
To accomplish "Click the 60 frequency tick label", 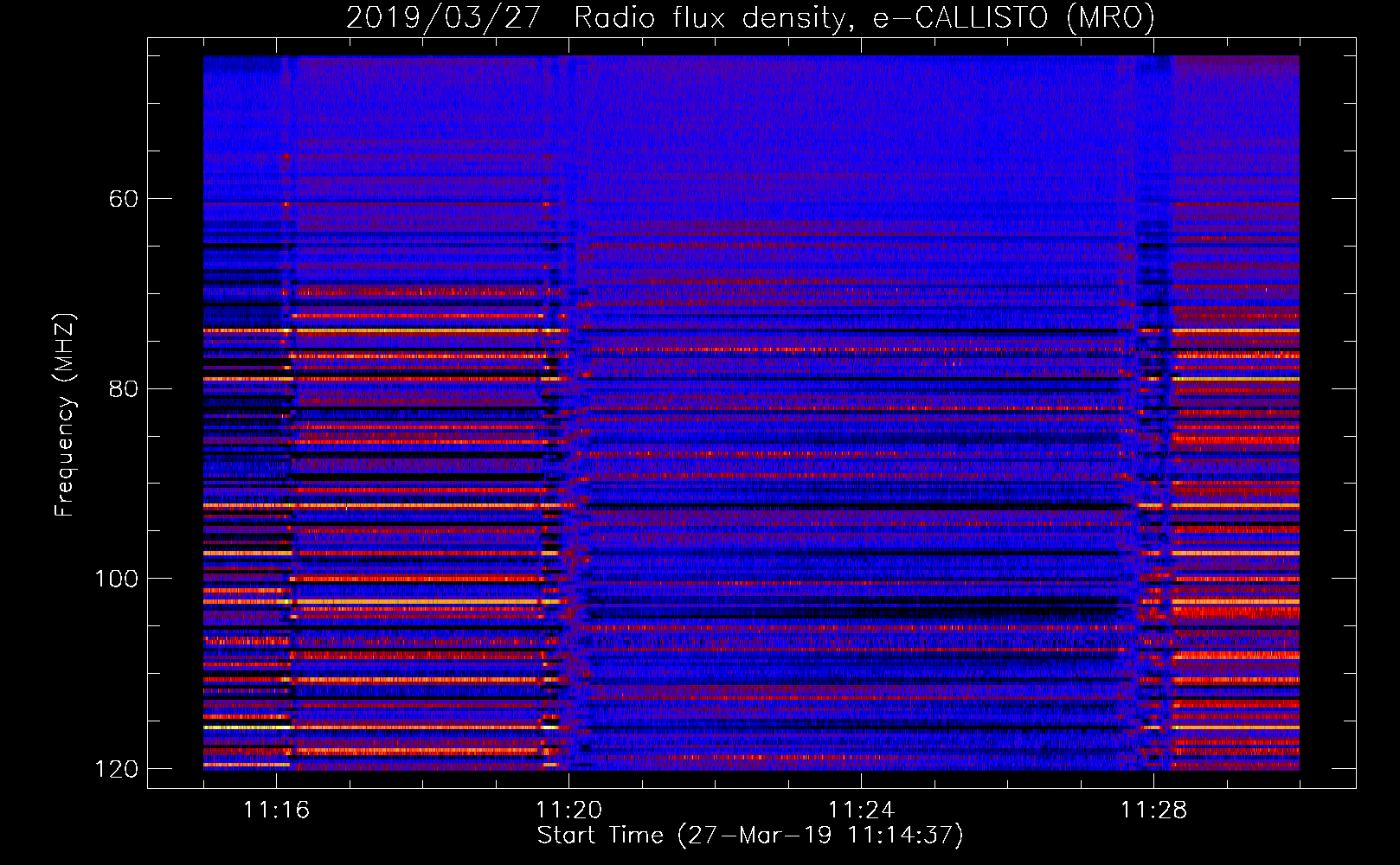I will pos(123,199).
